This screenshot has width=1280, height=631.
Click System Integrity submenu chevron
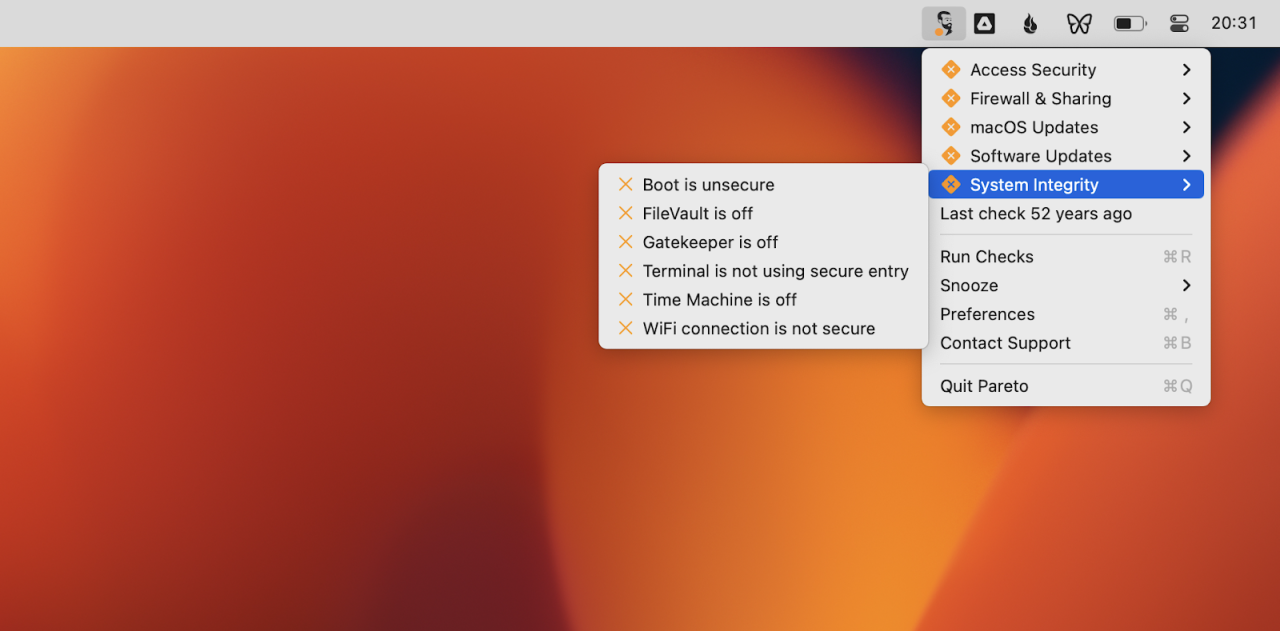(x=1186, y=185)
